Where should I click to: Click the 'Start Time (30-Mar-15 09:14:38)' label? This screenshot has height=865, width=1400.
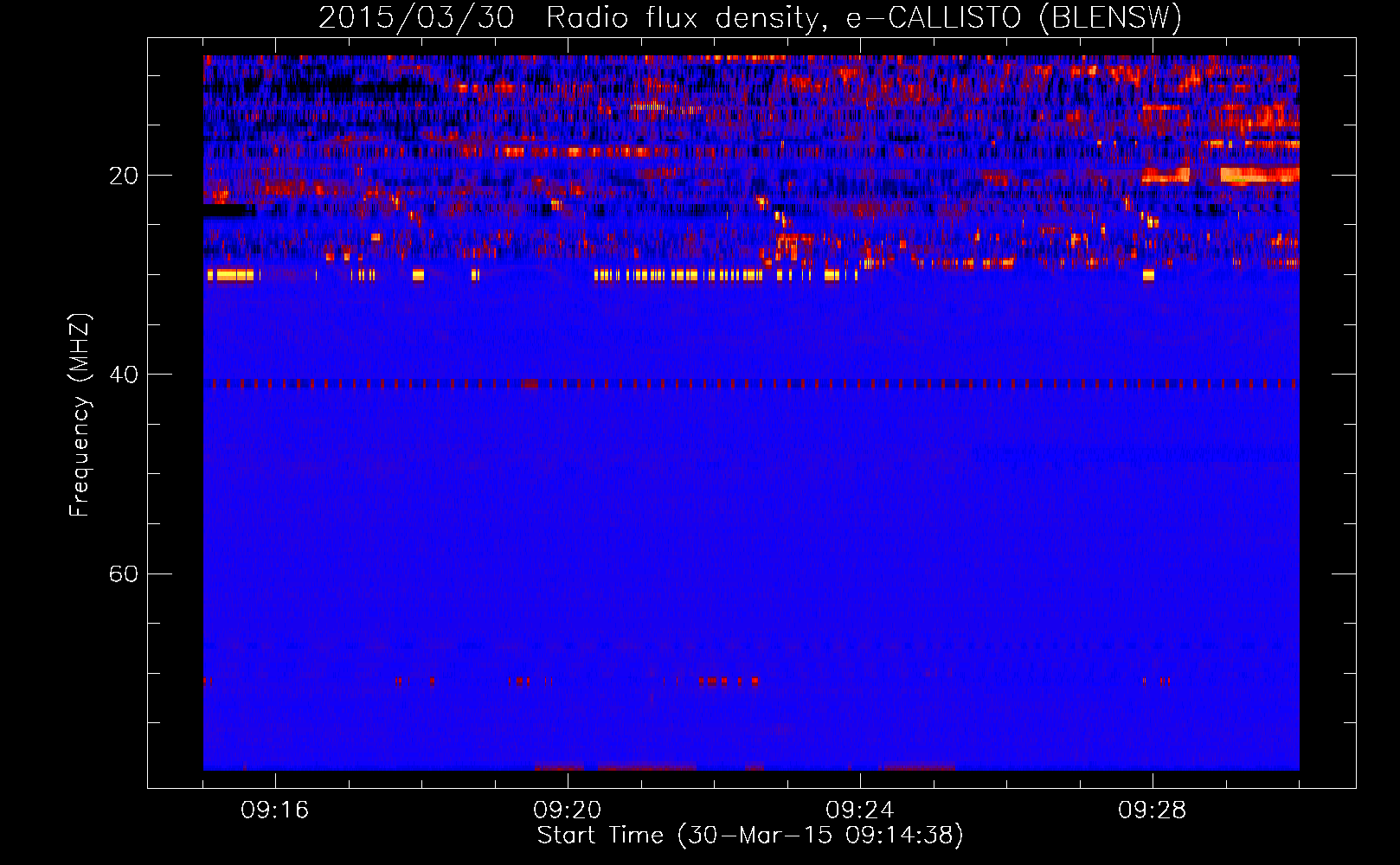coord(750,836)
